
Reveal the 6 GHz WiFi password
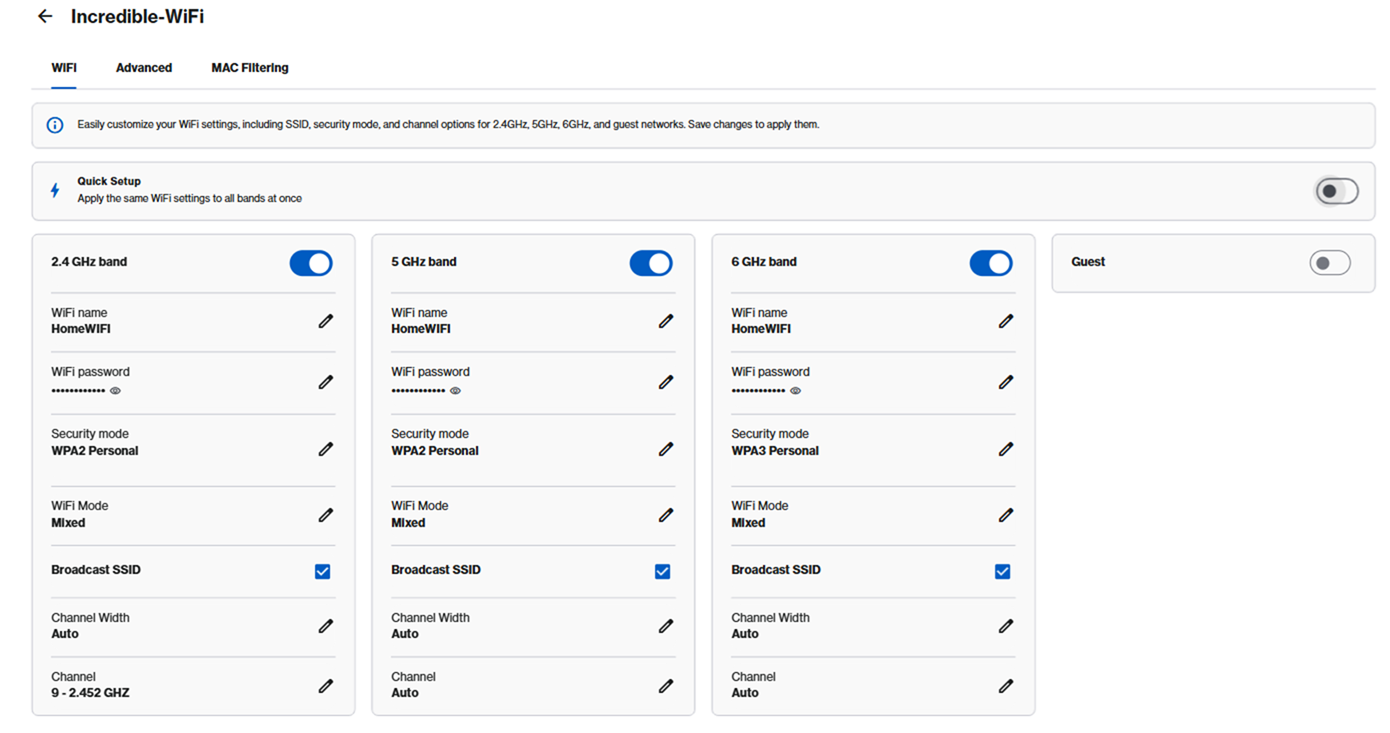click(x=795, y=391)
